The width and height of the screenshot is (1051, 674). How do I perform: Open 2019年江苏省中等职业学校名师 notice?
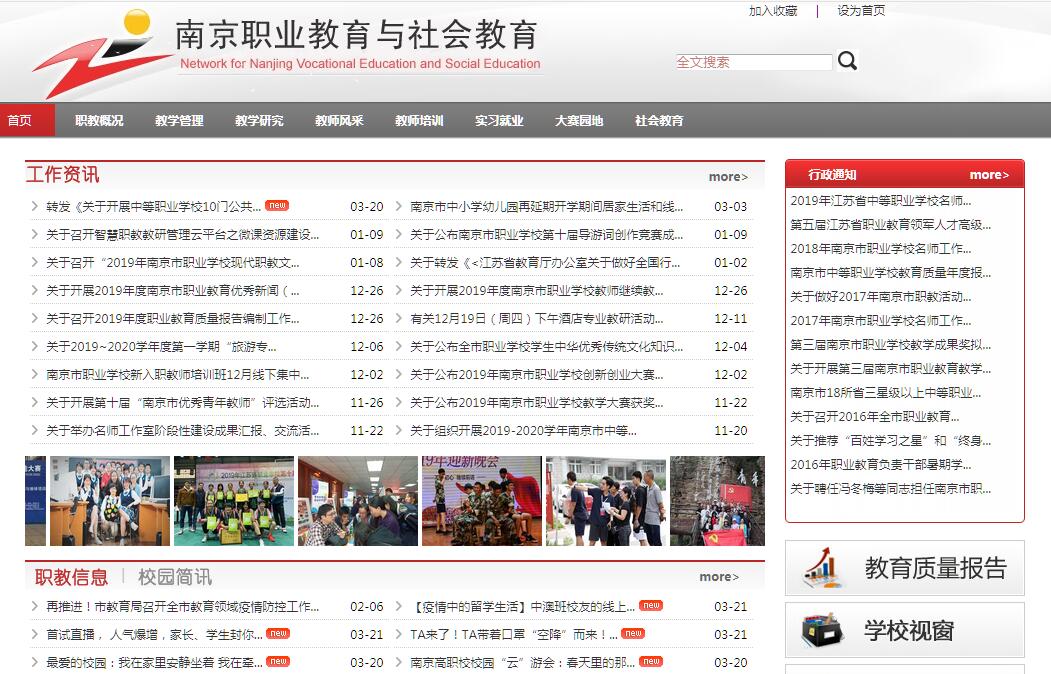[x=881, y=201]
